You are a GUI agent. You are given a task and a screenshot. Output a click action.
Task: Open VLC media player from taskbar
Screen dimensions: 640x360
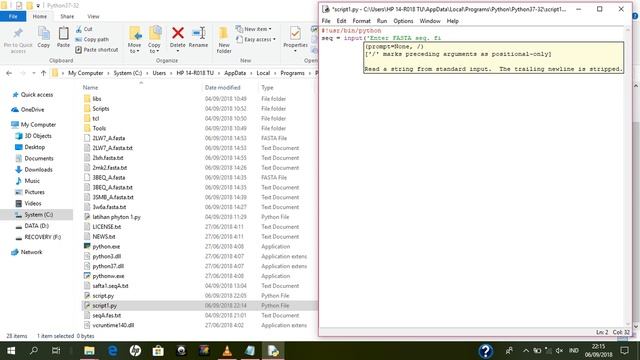(227, 351)
